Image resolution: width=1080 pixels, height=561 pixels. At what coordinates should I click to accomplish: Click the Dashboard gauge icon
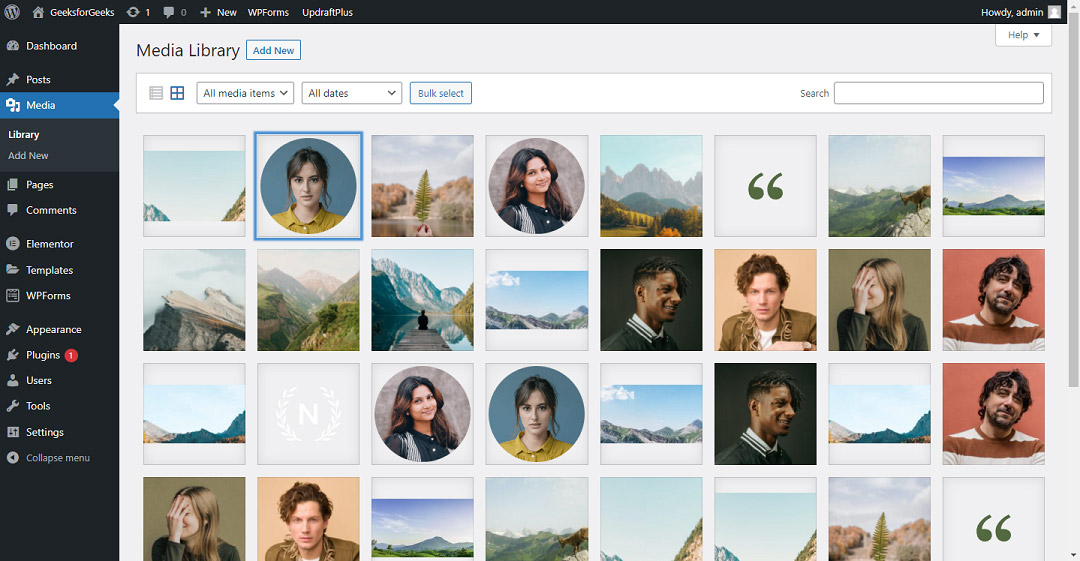(12, 45)
